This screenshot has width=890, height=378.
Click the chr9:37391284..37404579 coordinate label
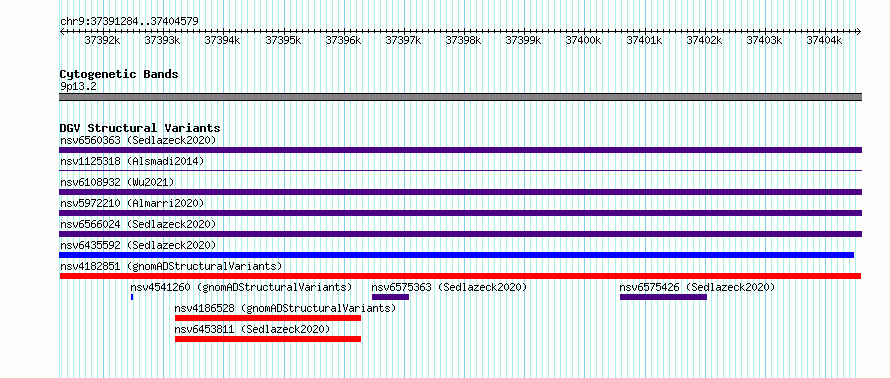(x=129, y=22)
